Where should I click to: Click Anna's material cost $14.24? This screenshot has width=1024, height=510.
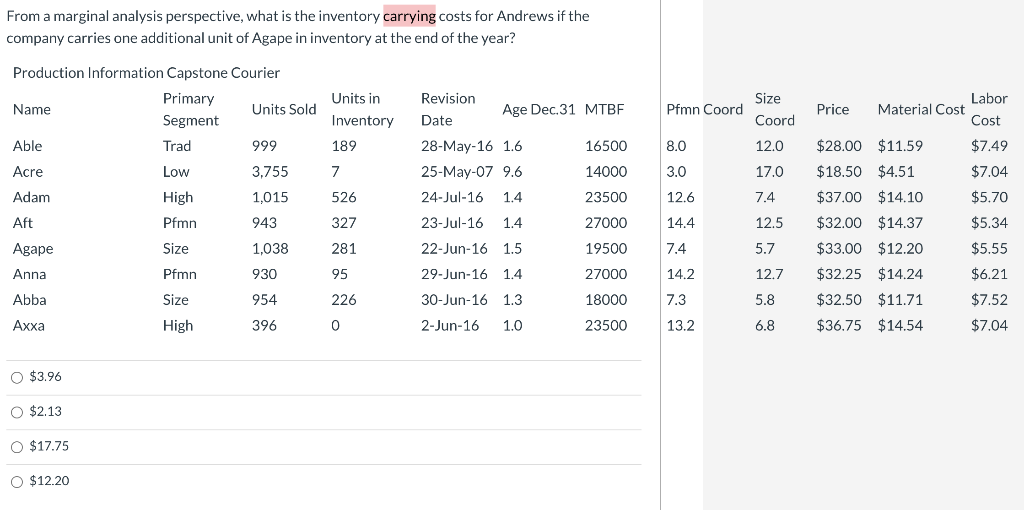tap(901, 274)
